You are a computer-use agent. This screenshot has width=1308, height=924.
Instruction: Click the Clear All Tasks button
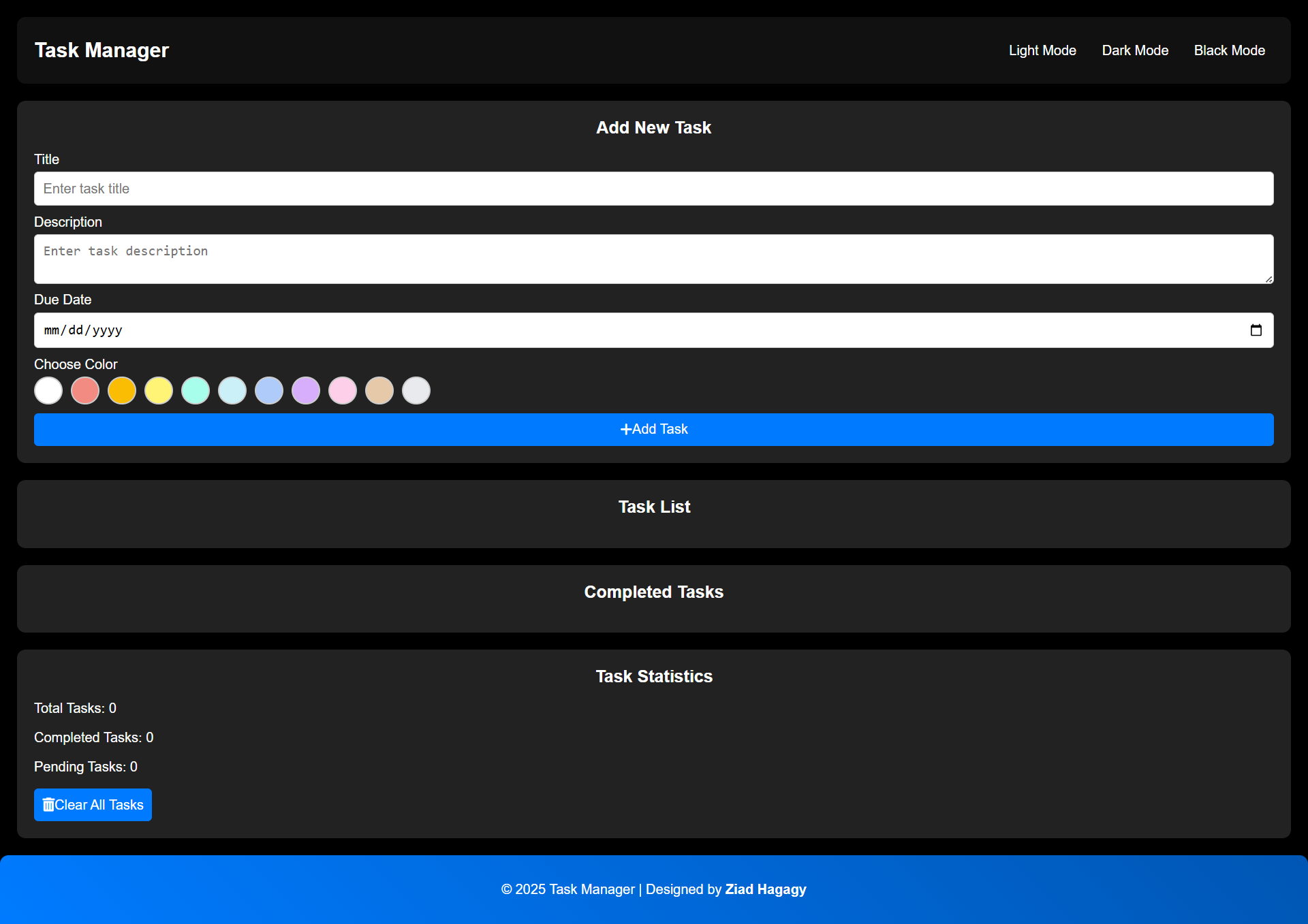point(93,805)
